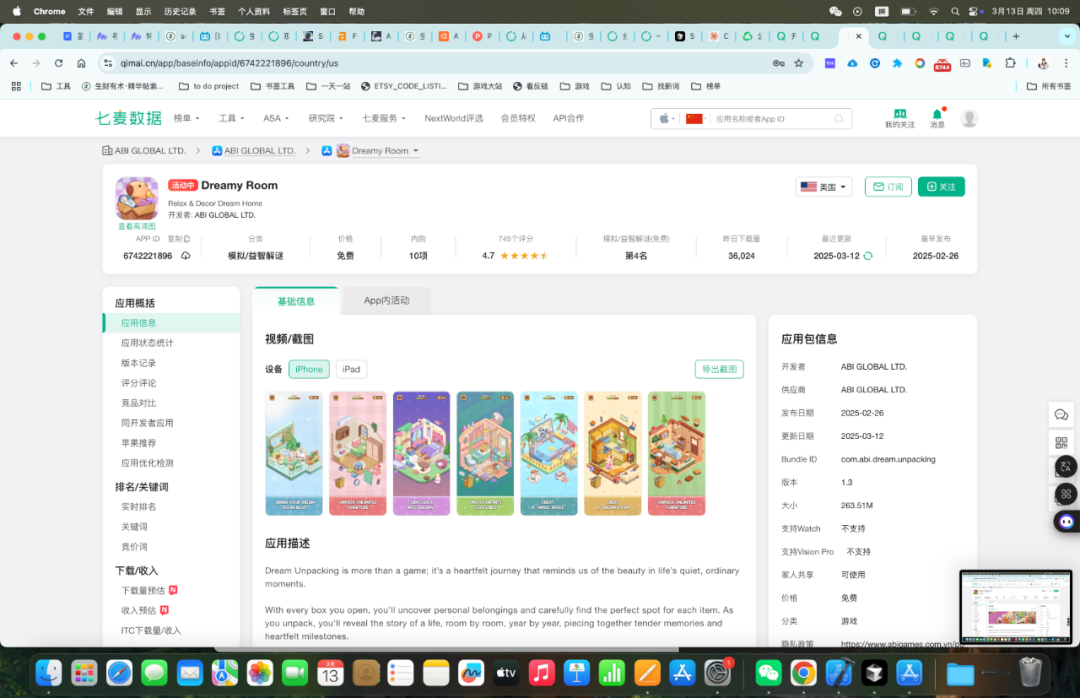Click the Dreamy Room app icon
The height and width of the screenshot is (698, 1080).
[136, 198]
